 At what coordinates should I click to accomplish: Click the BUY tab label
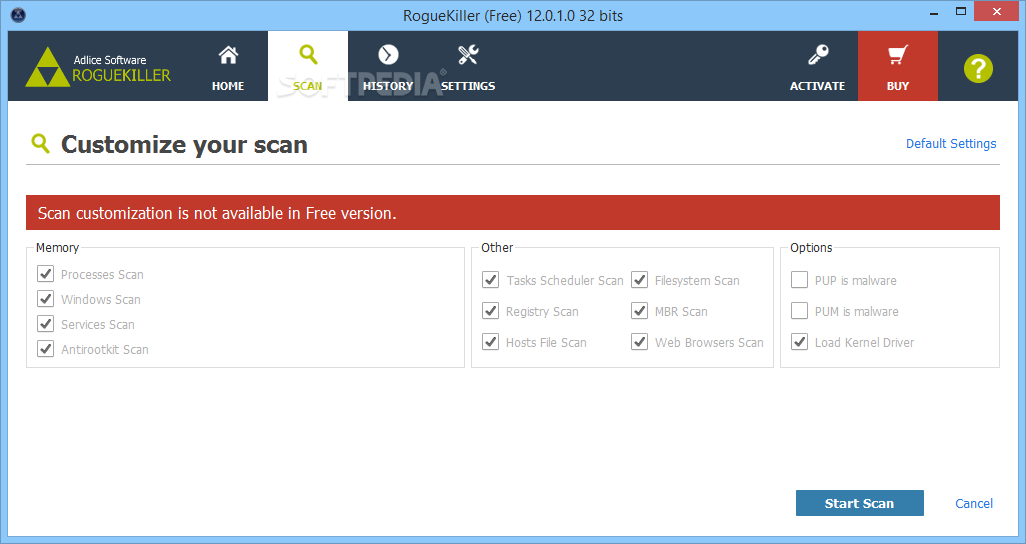point(898,86)
